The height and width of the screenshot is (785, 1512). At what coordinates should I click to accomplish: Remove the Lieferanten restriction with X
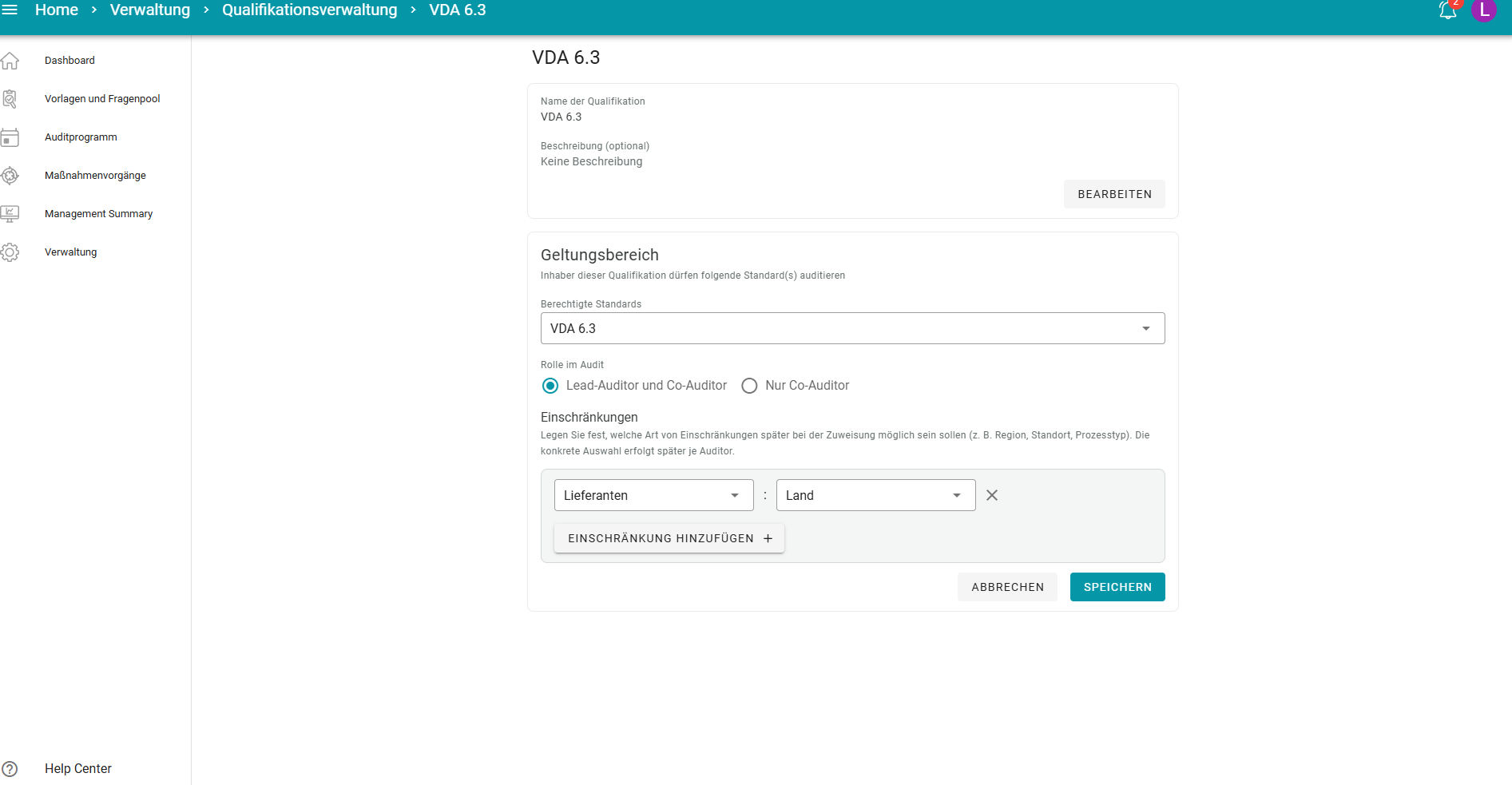[x=991, y=495]
